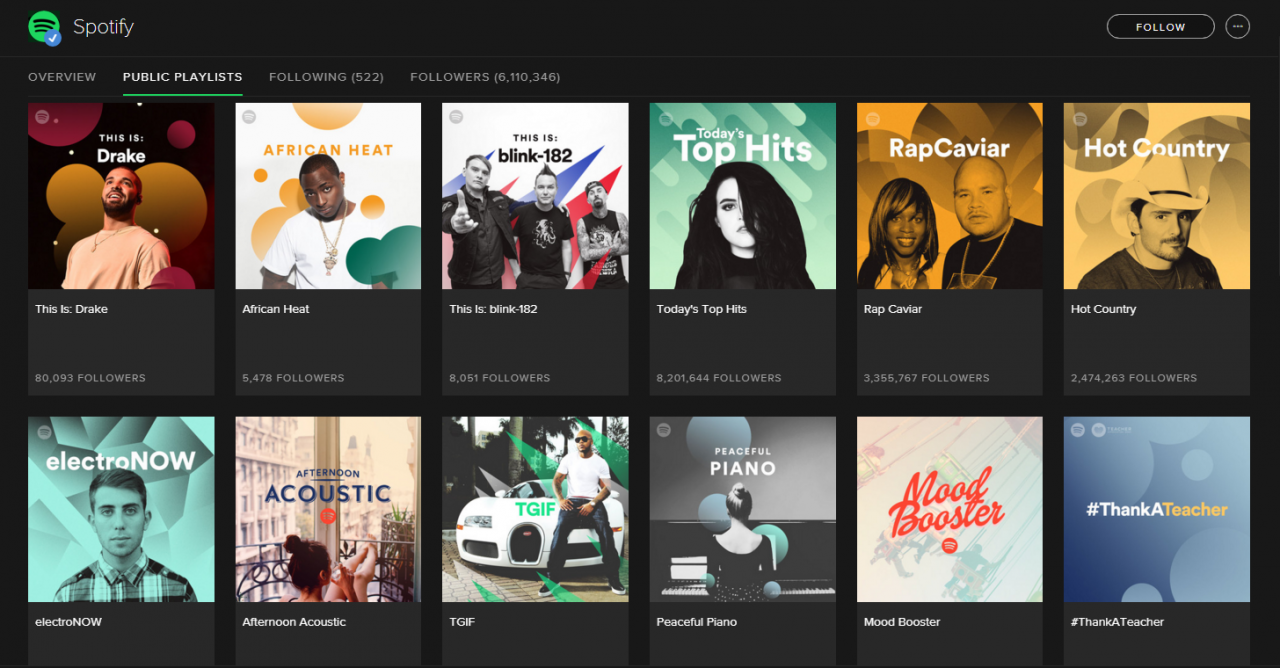Open the TGIF playlist cover image
1280x668 pixels.
[x=535, y=509]
